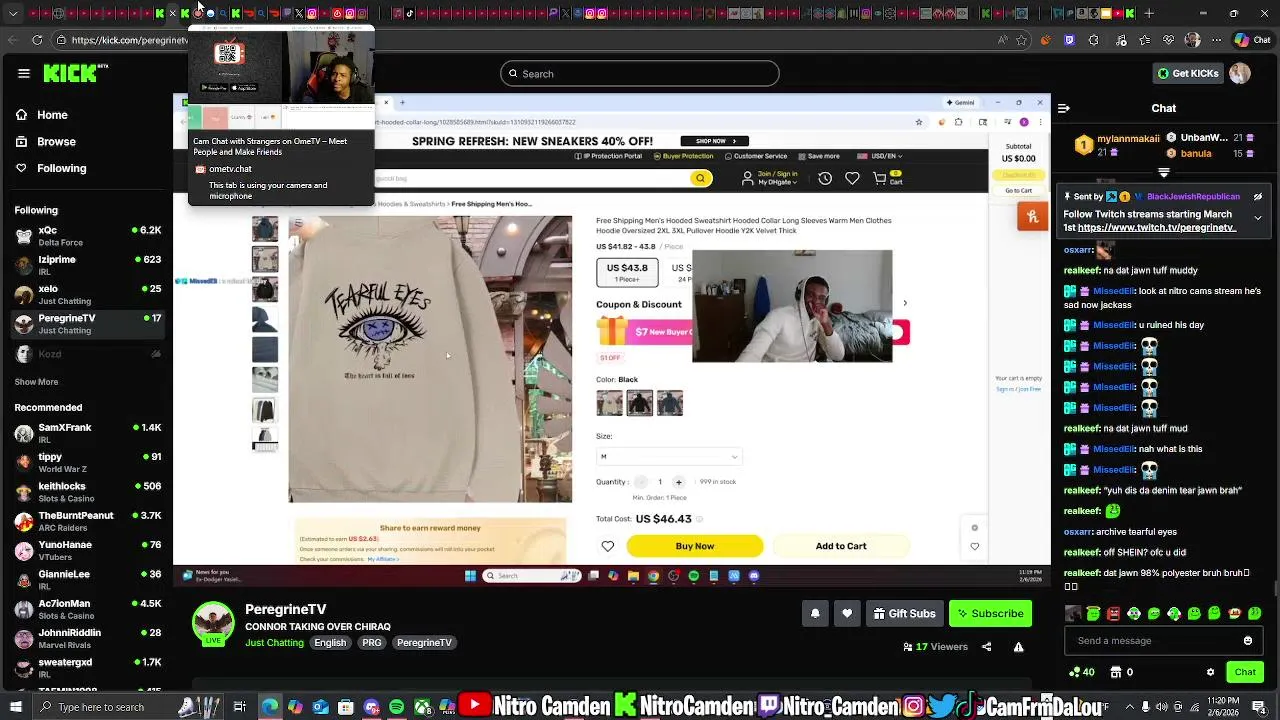Open the user profile avatar menu
Image resolution: width=1280 pixels, height=720 pixels.
tap(1240, 73)
